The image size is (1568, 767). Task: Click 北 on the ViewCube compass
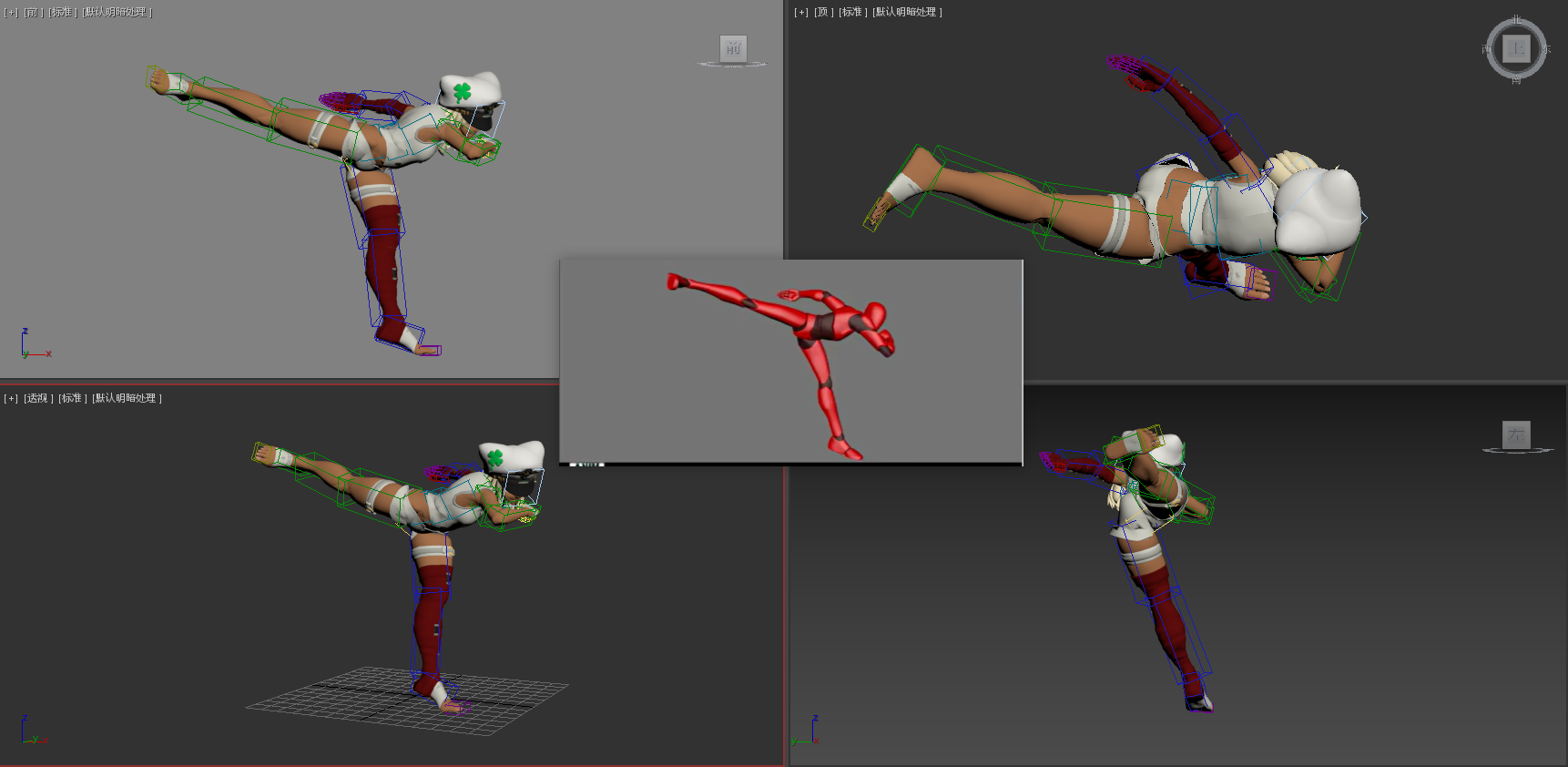pyautogui.click(x=1516, y=20)
